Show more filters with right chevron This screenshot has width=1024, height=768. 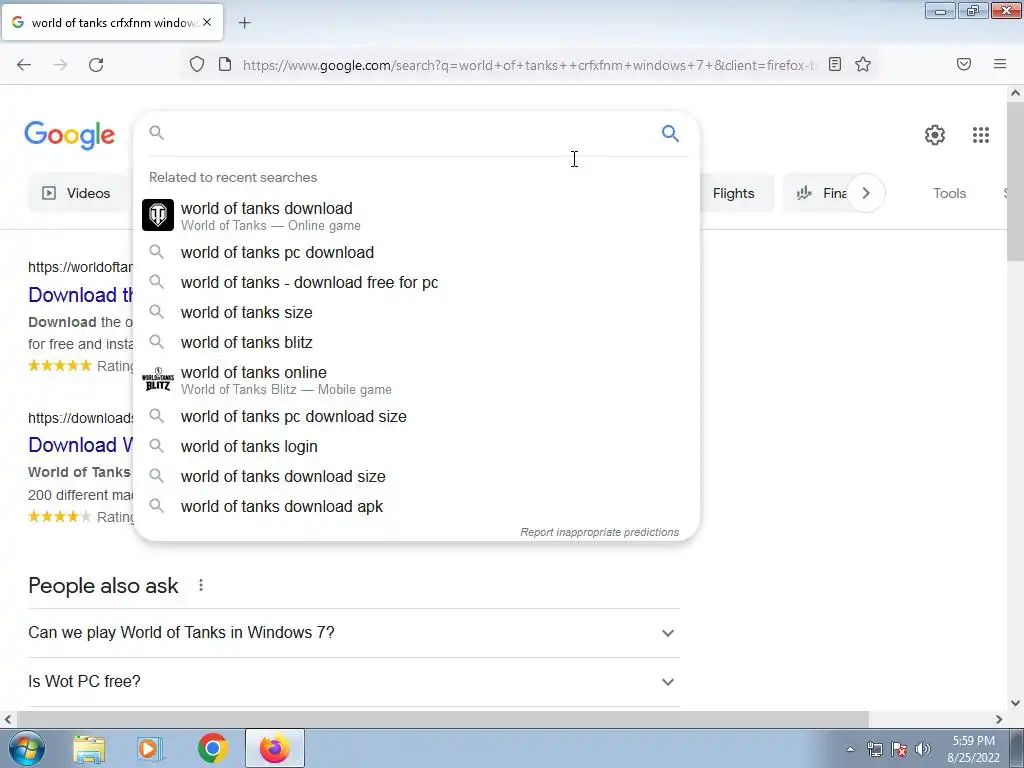pyautogui.click(x=866, y=193)
